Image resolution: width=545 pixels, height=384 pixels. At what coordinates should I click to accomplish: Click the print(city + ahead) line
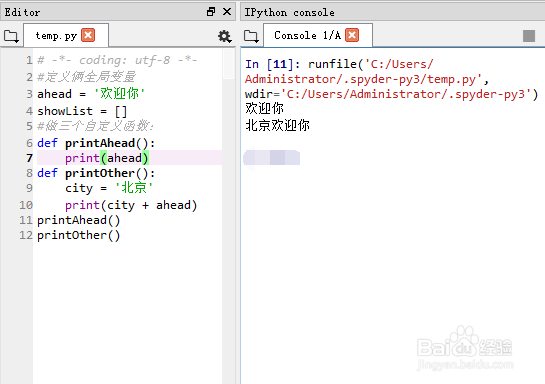coord(131,205)
